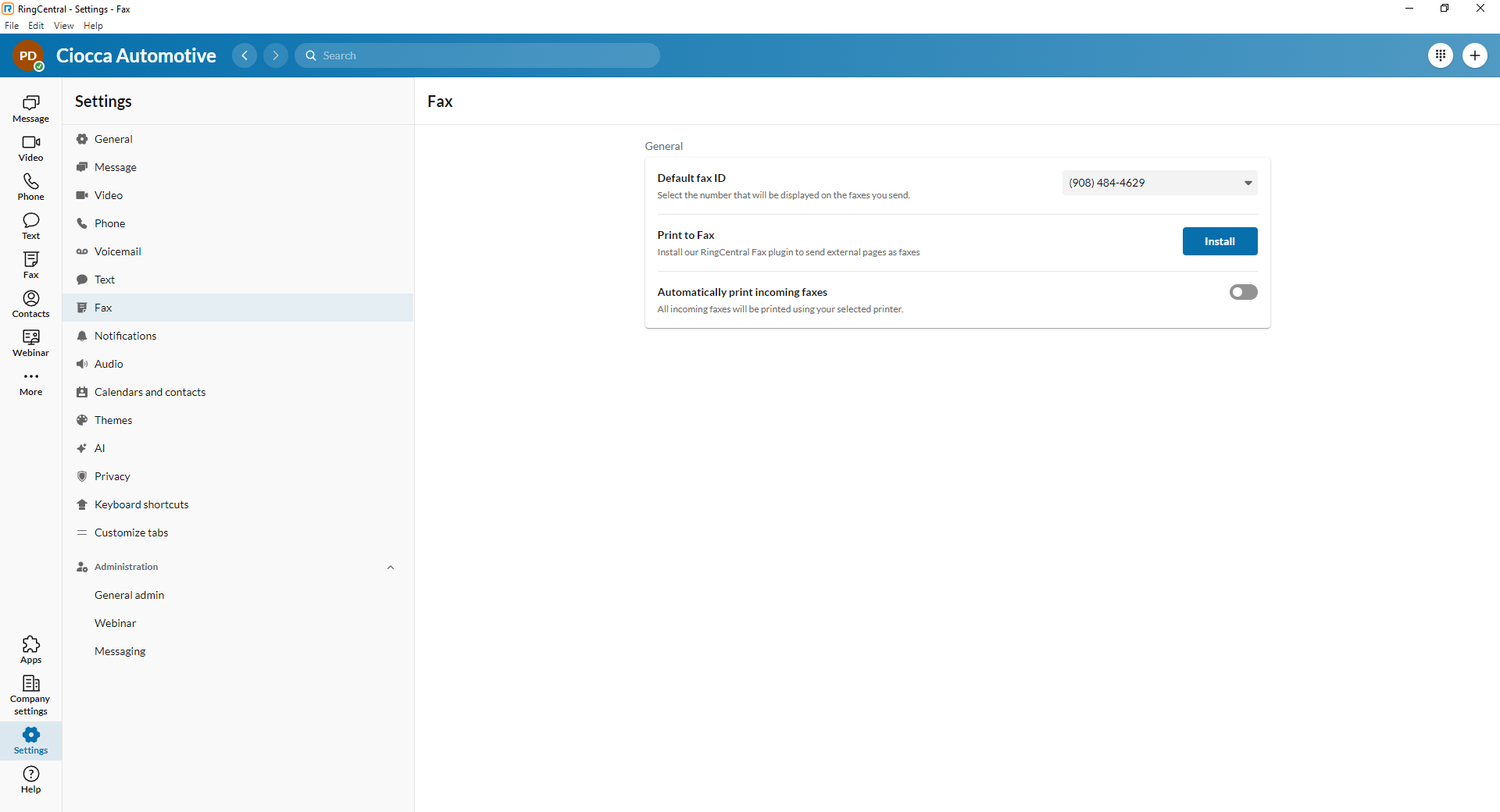Click the Print to Fax label
Viewport: 1500px width, 812px height.
point(686,235)
